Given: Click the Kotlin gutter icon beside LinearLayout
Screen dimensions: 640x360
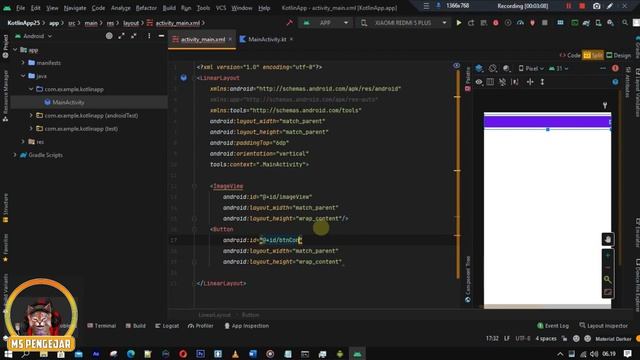Looking at the screenshot, I should pos(184,78).
